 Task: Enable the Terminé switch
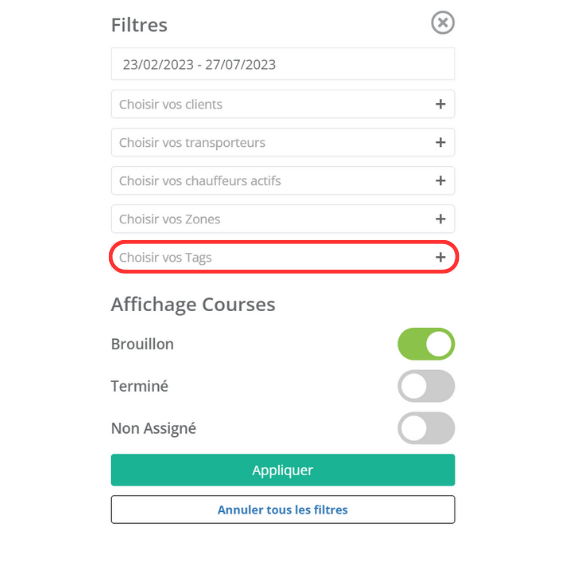pyautogui.click(x=426, y=386)
